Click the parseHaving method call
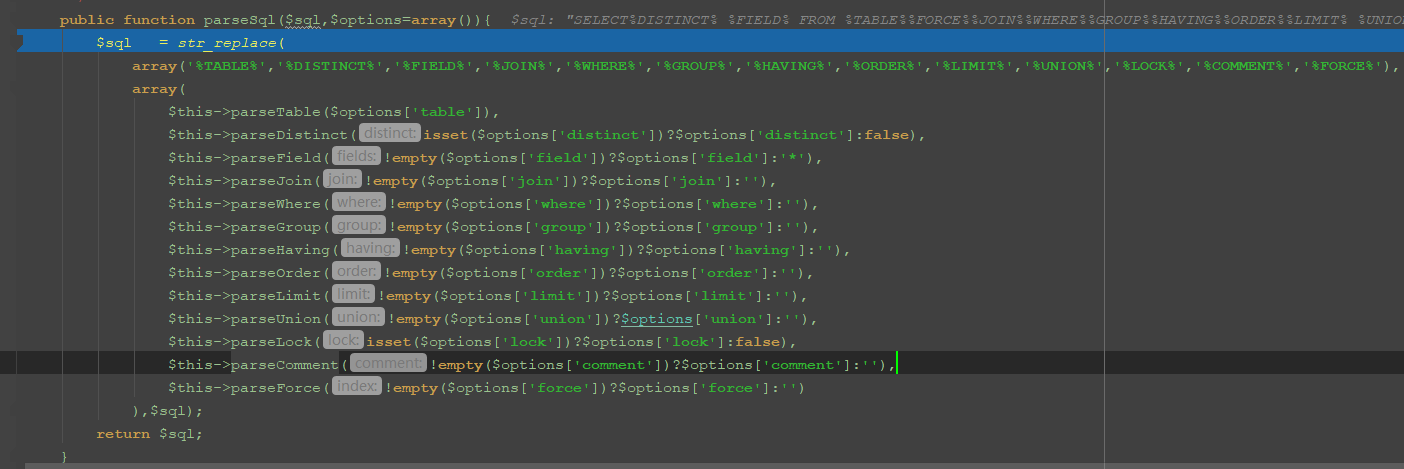 click(280, 250)
